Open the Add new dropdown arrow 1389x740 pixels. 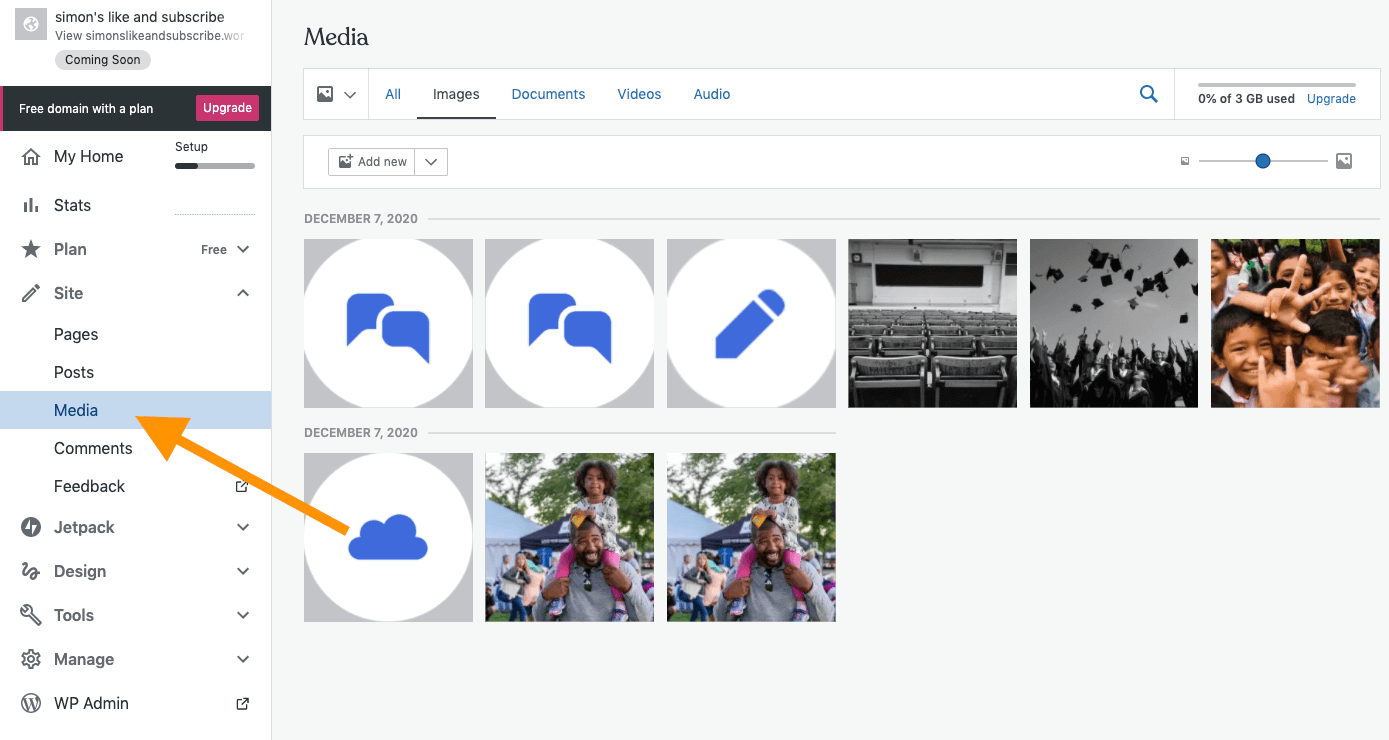coord(431,162)
